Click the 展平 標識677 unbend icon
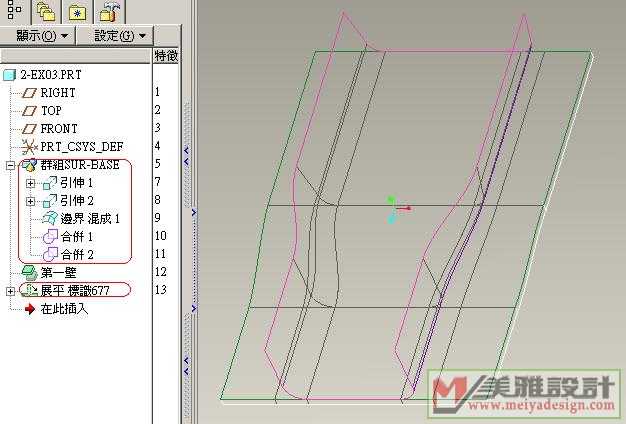The image size is (626, 424). [x=30, y=290]
